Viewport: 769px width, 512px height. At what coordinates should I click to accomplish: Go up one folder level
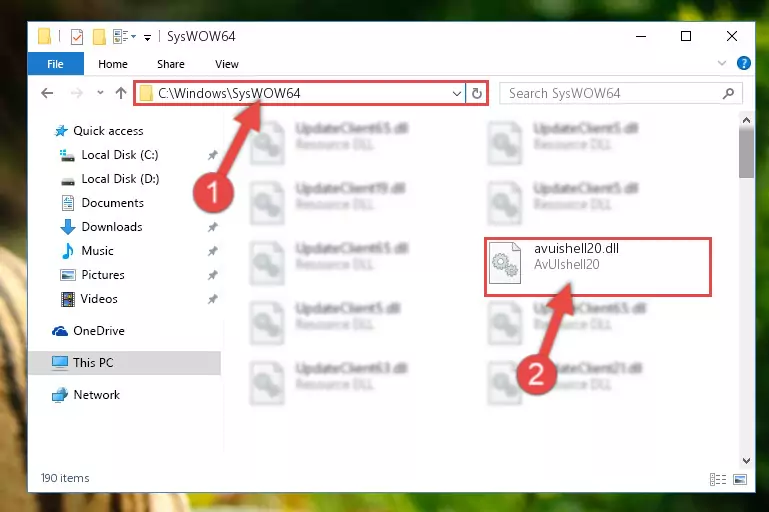pyautogui.click(x=121, y=93)
